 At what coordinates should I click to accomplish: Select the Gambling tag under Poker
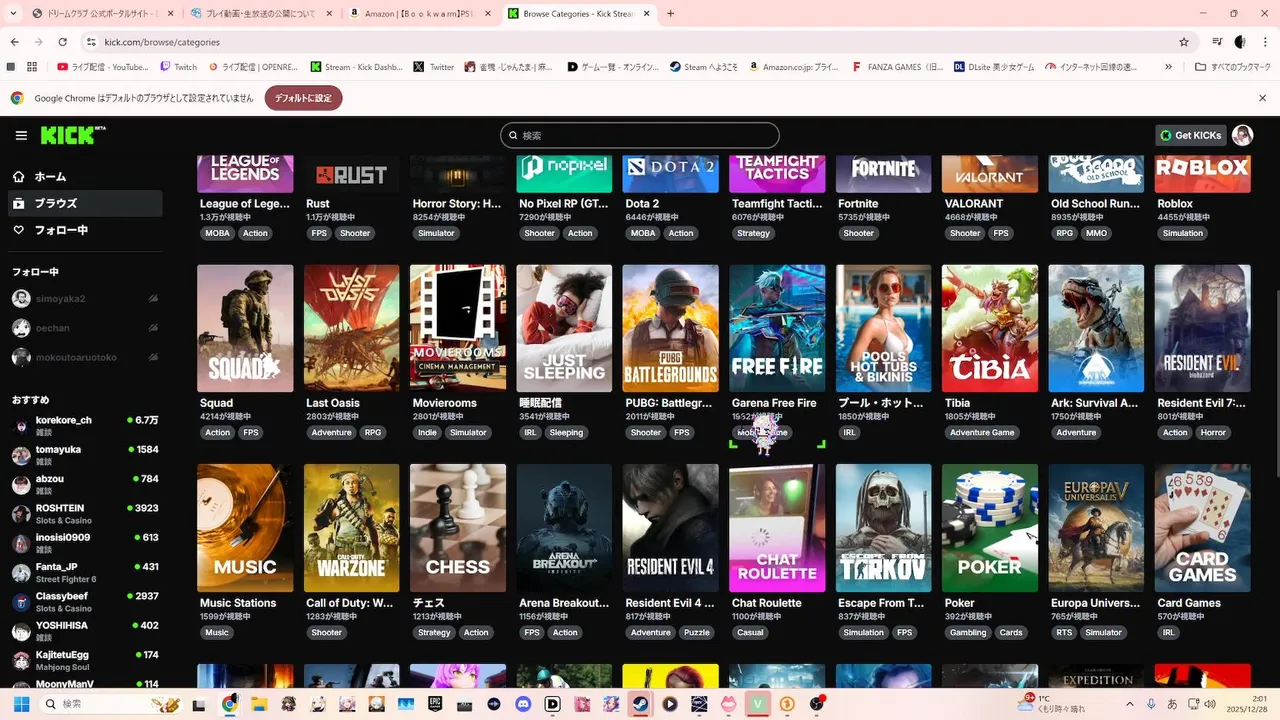(x=968, y=633)
